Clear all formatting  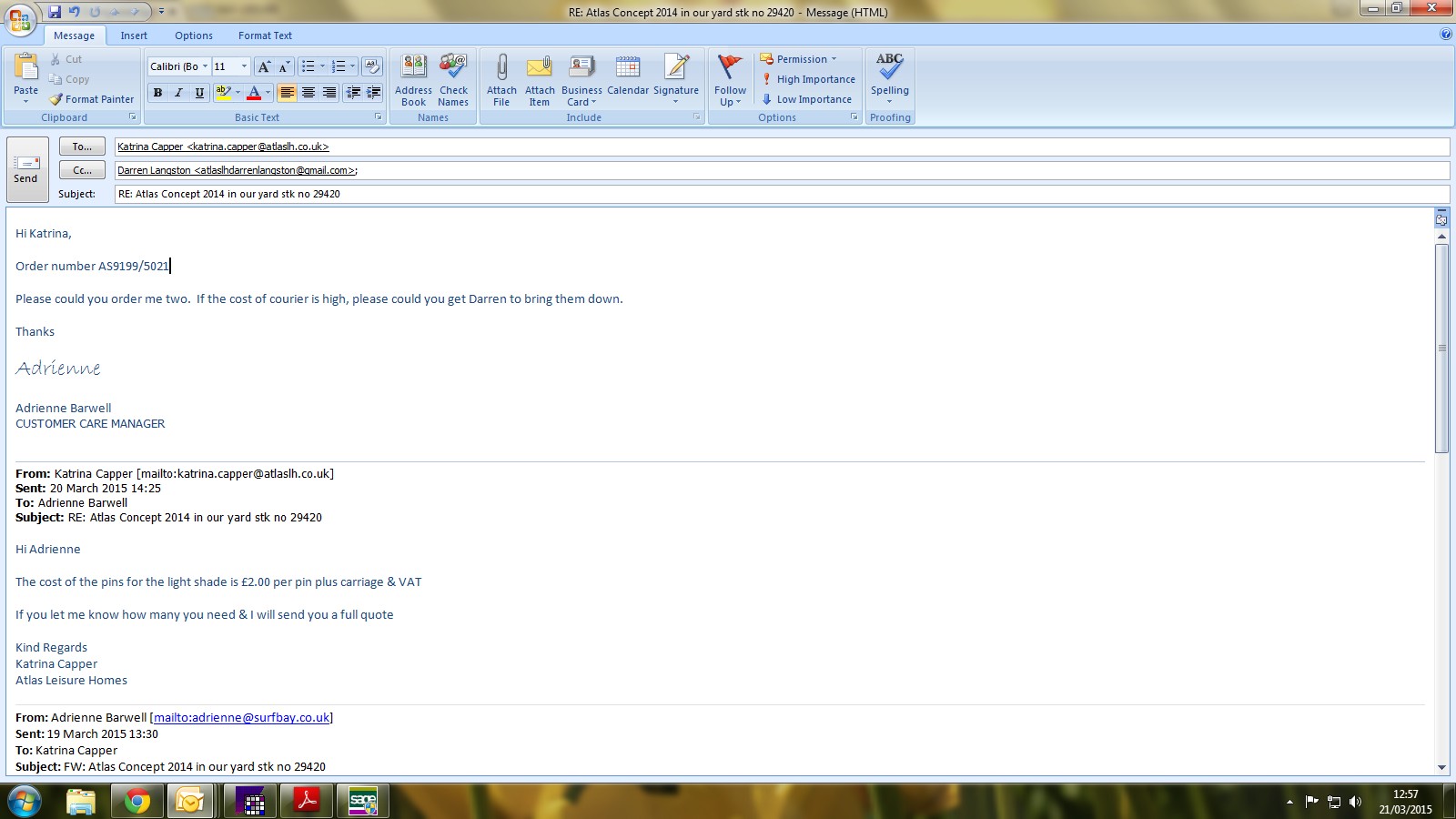point(372,66)
